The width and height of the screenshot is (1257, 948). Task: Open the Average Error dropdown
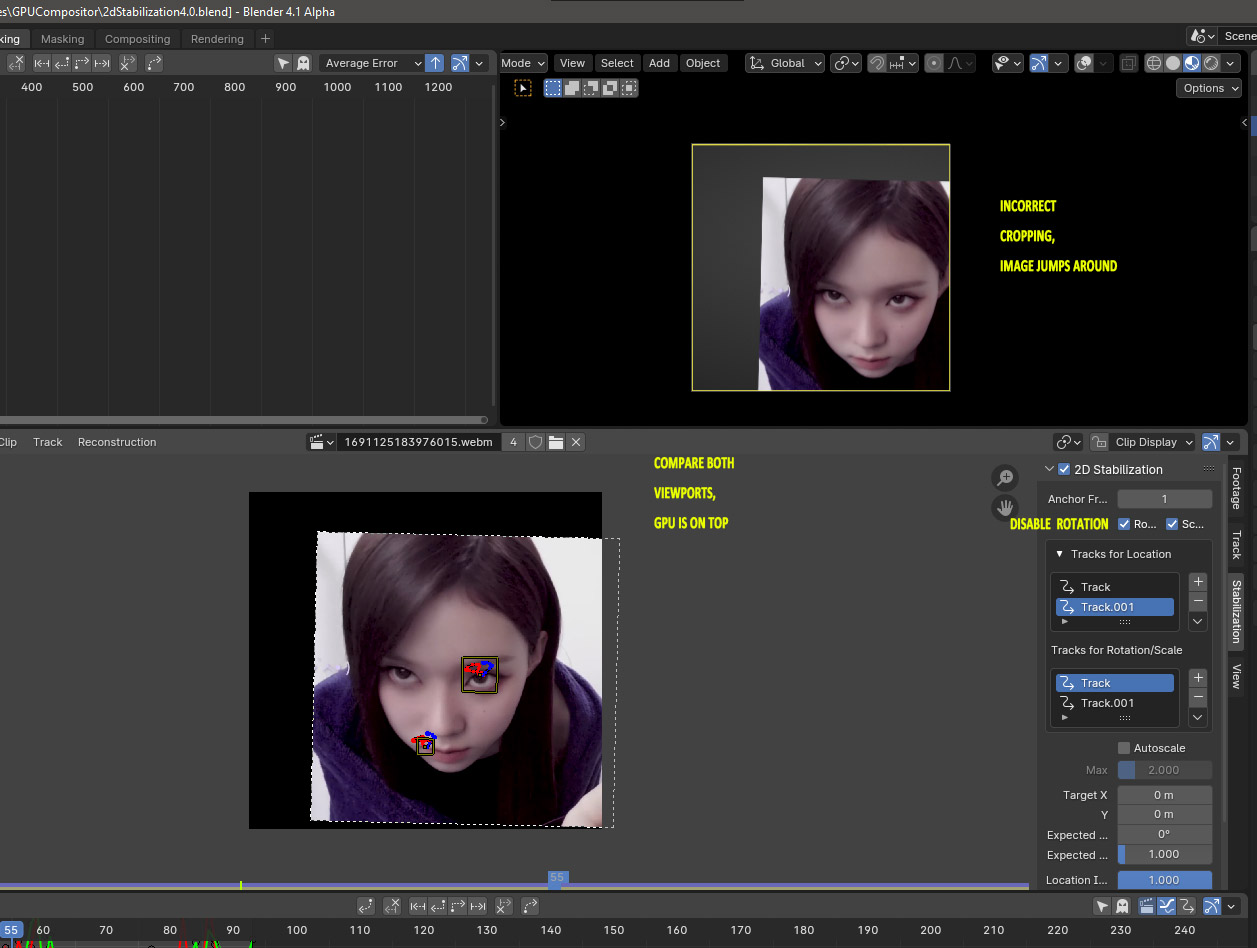[370, 62]
